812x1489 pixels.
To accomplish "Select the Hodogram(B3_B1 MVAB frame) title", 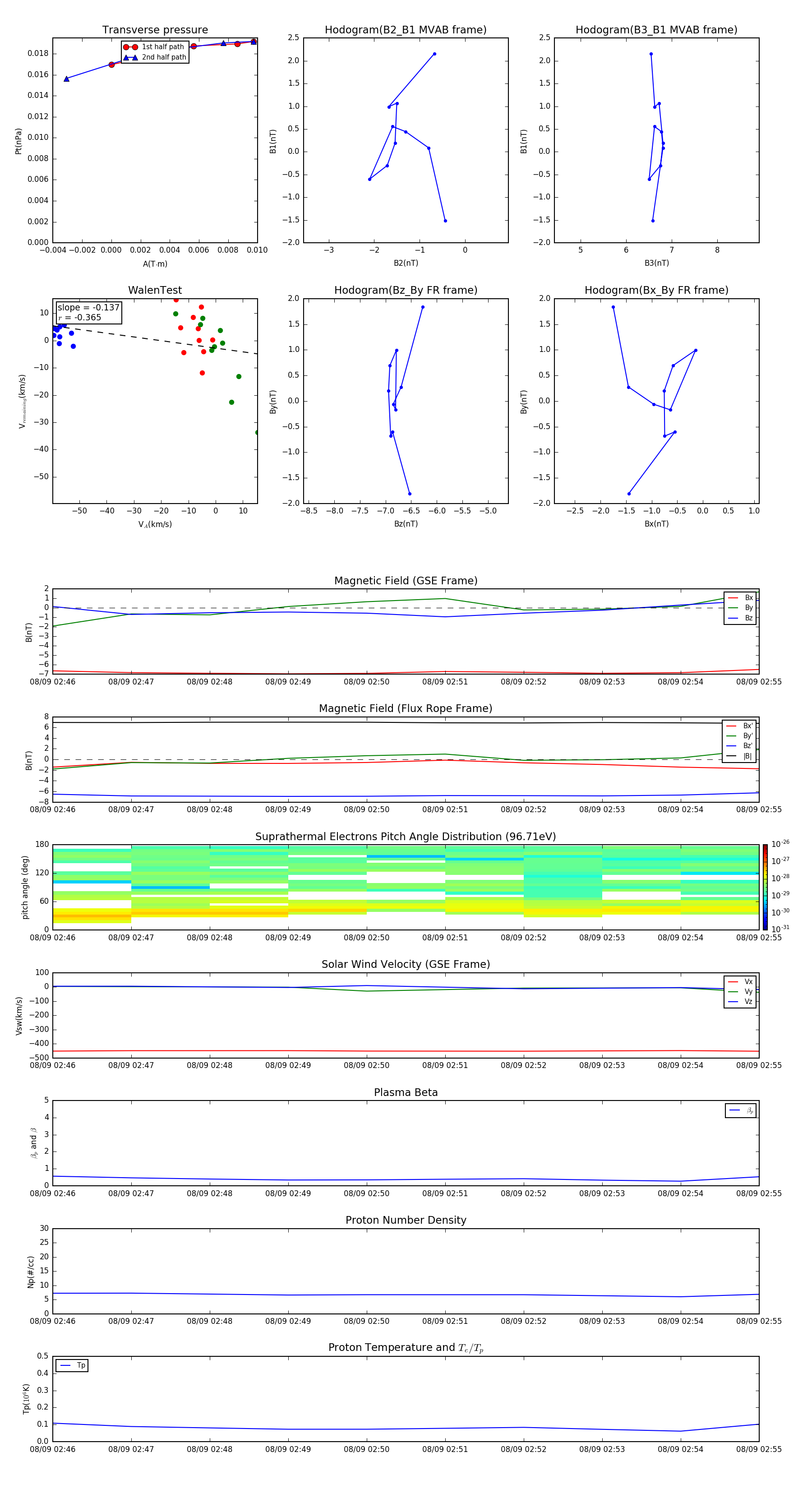I will click(656, 30).
